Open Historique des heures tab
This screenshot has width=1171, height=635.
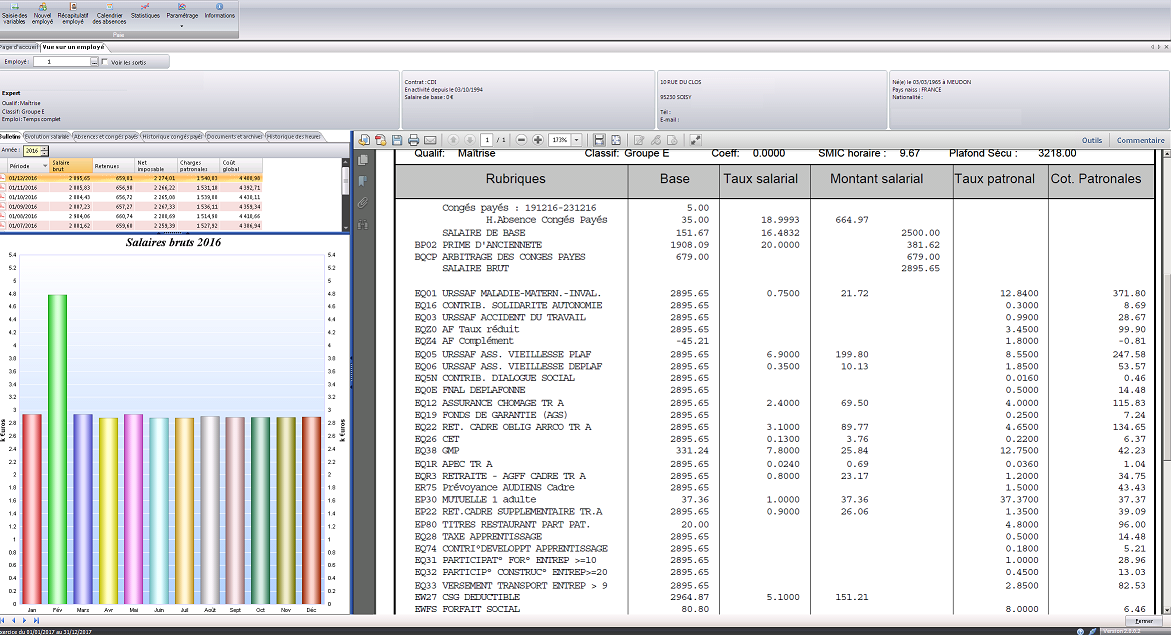click(x=294, y=137)
